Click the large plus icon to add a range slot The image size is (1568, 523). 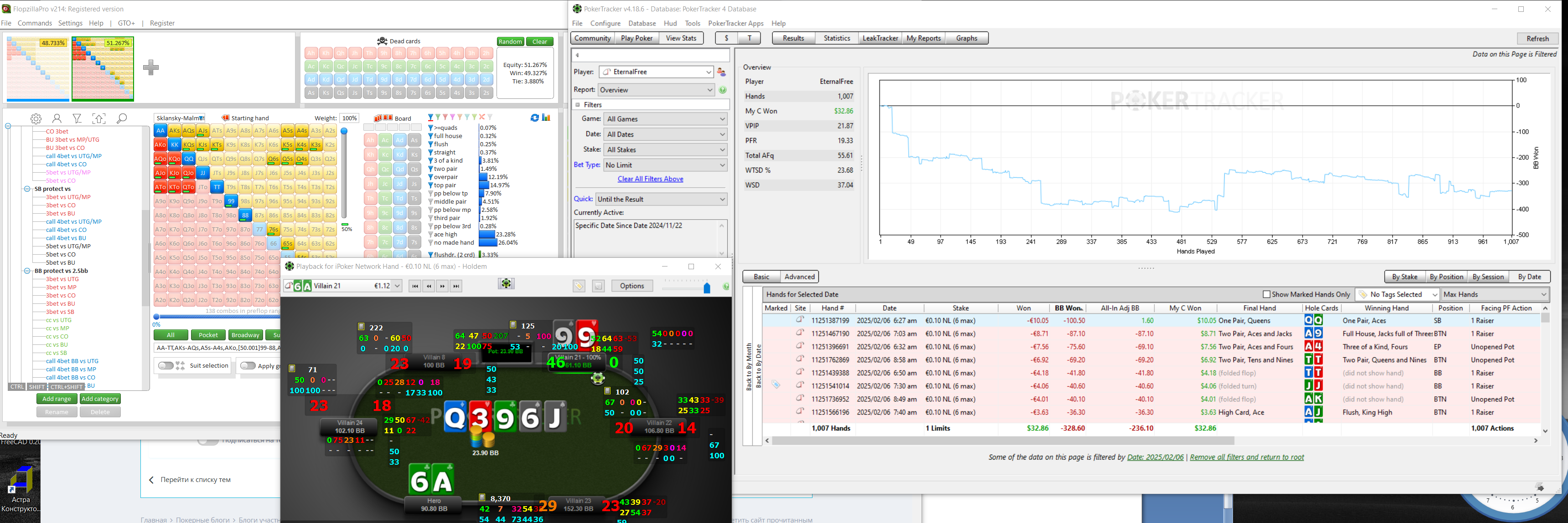pyautogui.click(x=151, y=67)
